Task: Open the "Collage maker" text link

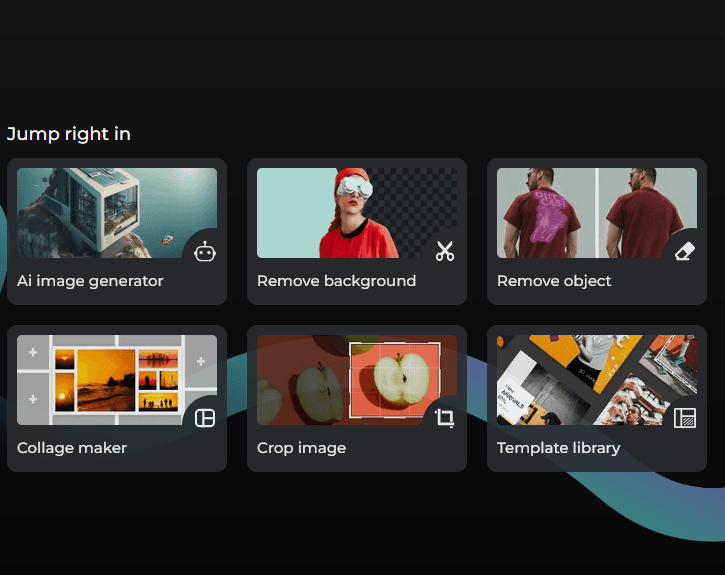Action: (x=72, y=448)
